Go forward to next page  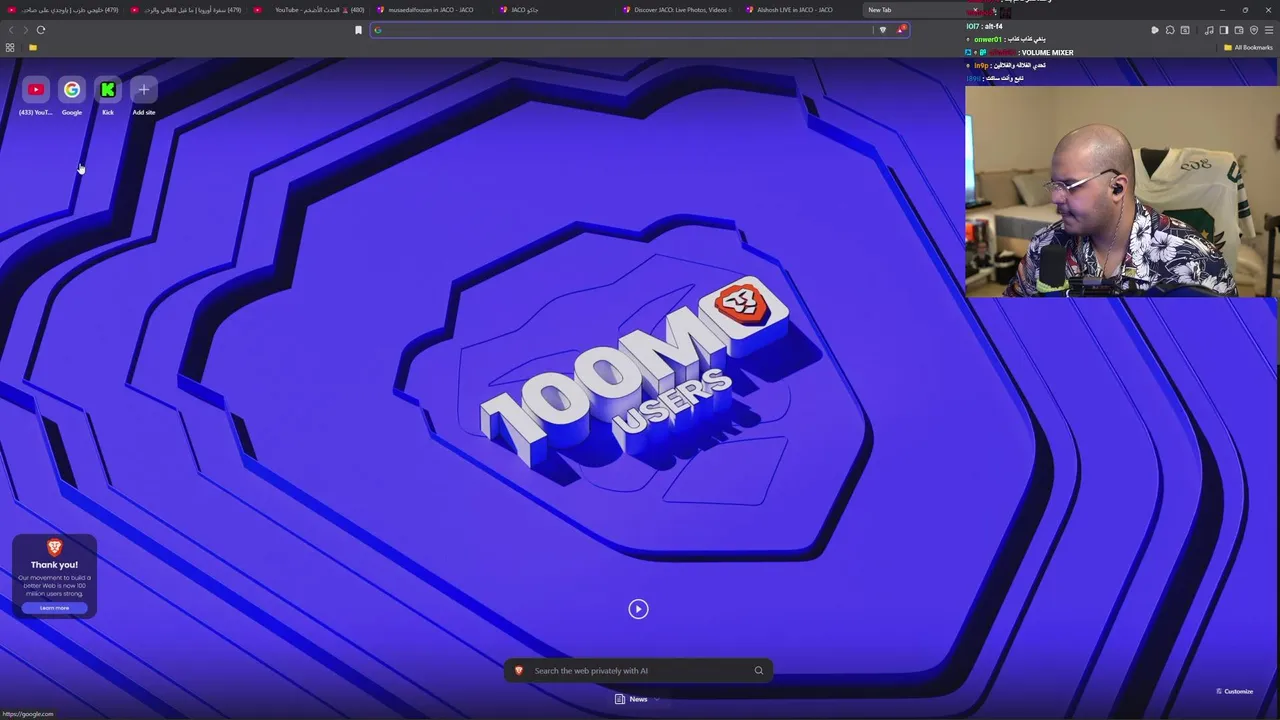[x=26, y=30]
